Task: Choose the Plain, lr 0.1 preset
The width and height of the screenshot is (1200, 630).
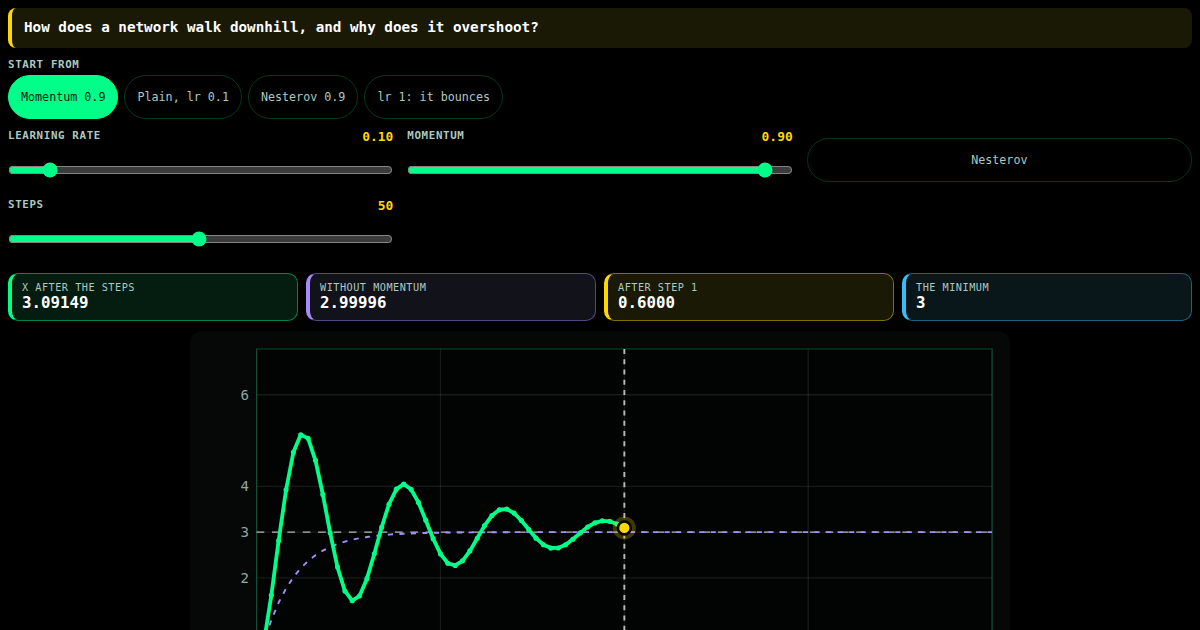Action: click(x=183, y=97)
